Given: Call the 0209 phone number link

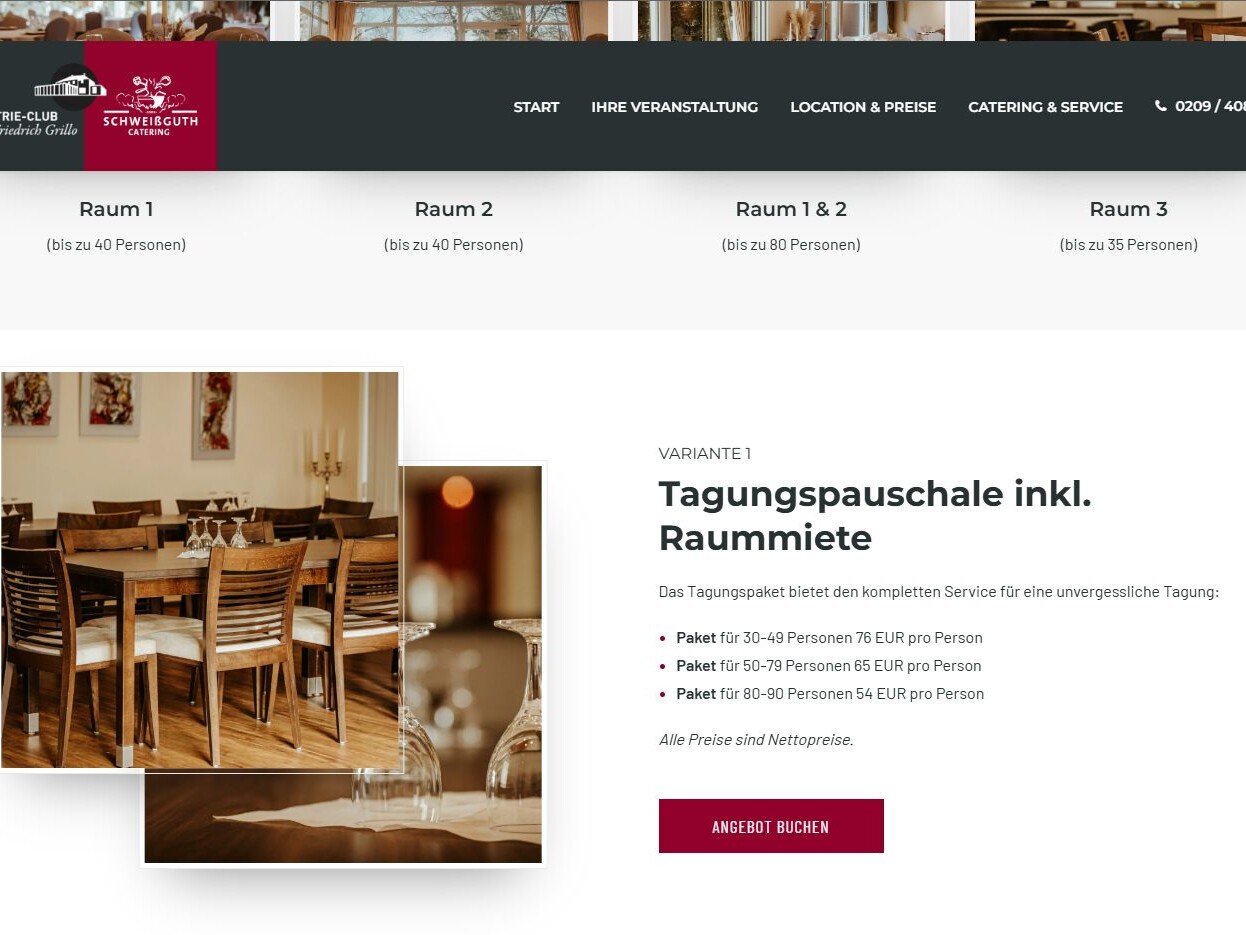Looking at the screenshot, I should 1210,106.
